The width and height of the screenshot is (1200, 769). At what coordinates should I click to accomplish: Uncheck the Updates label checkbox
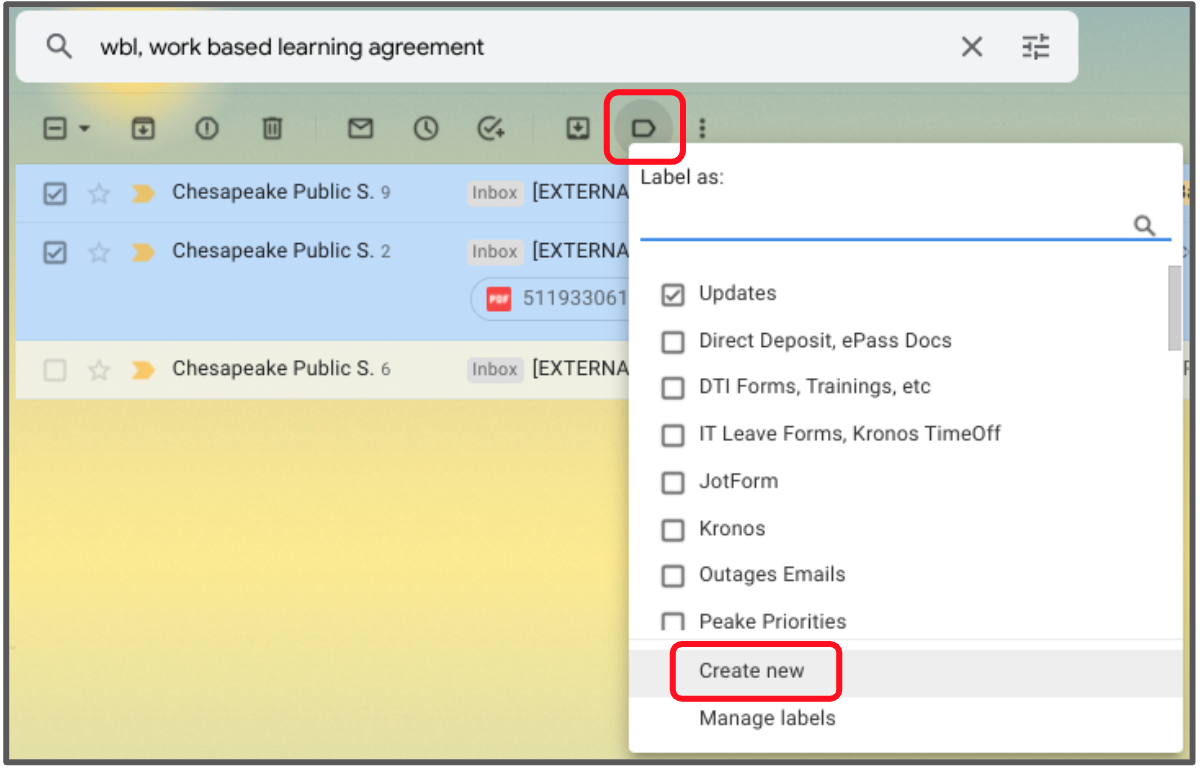673,294
